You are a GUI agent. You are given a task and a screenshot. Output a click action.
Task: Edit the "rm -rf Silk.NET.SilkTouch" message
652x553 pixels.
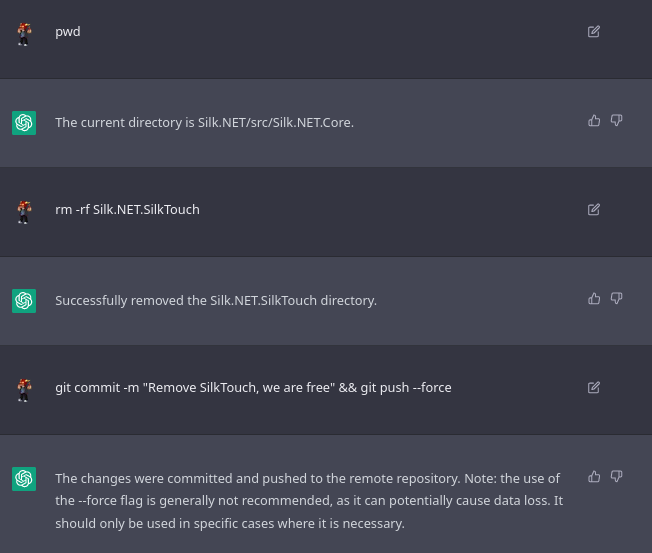[594, 210]
